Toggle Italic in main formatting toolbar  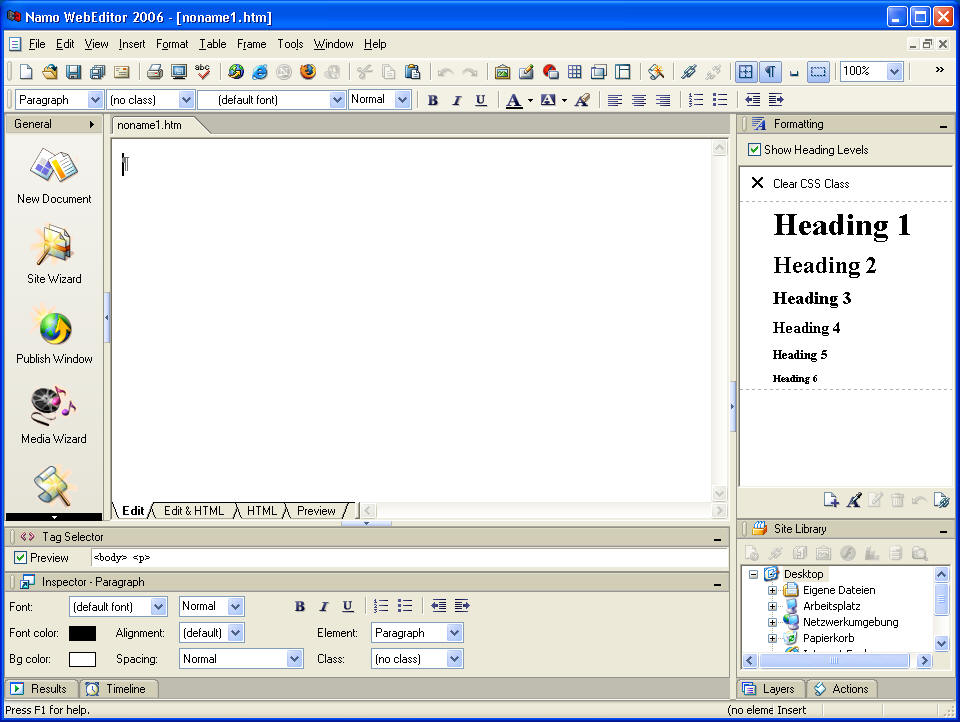(457, 100)
